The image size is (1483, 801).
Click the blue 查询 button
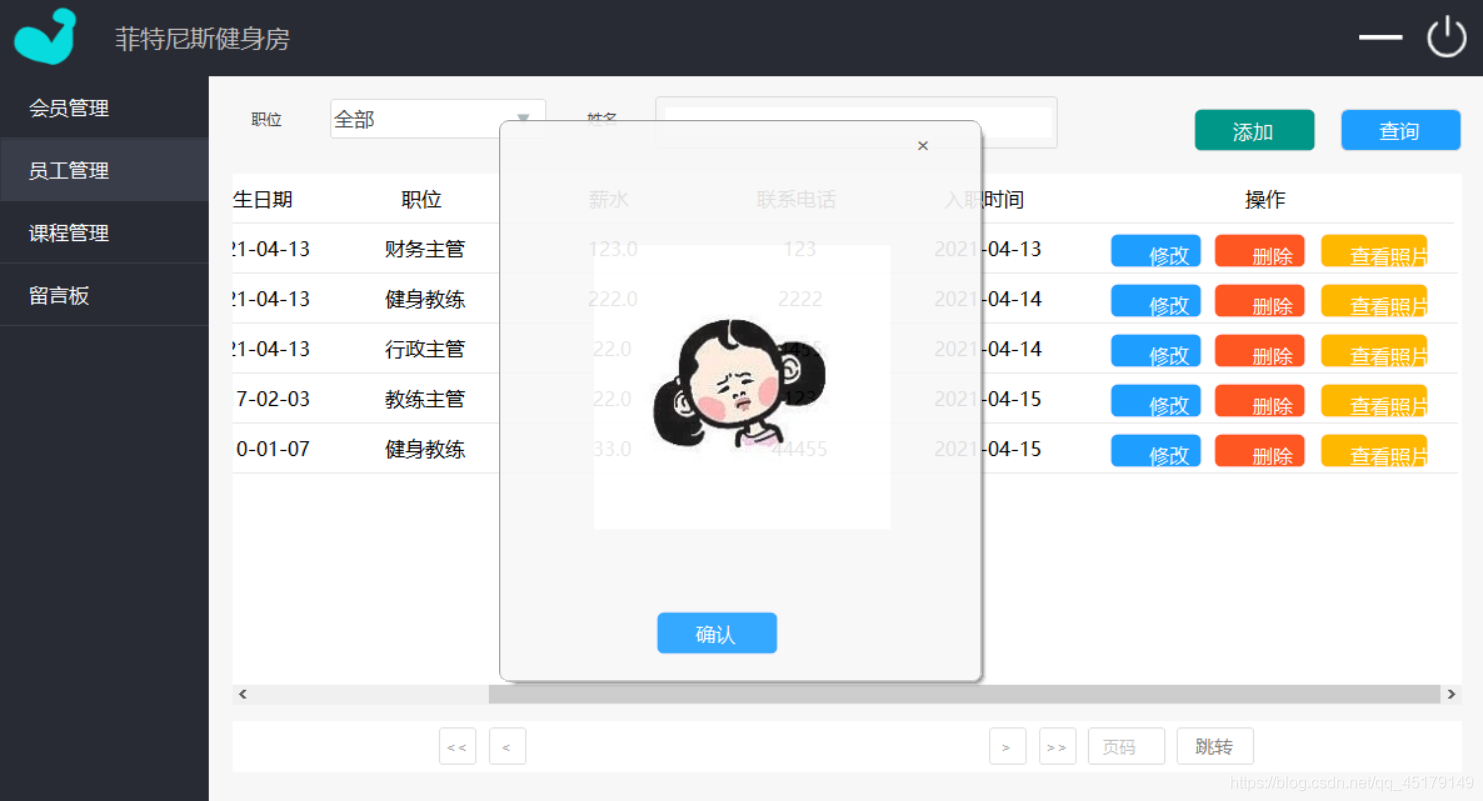tap(1400, 130)
